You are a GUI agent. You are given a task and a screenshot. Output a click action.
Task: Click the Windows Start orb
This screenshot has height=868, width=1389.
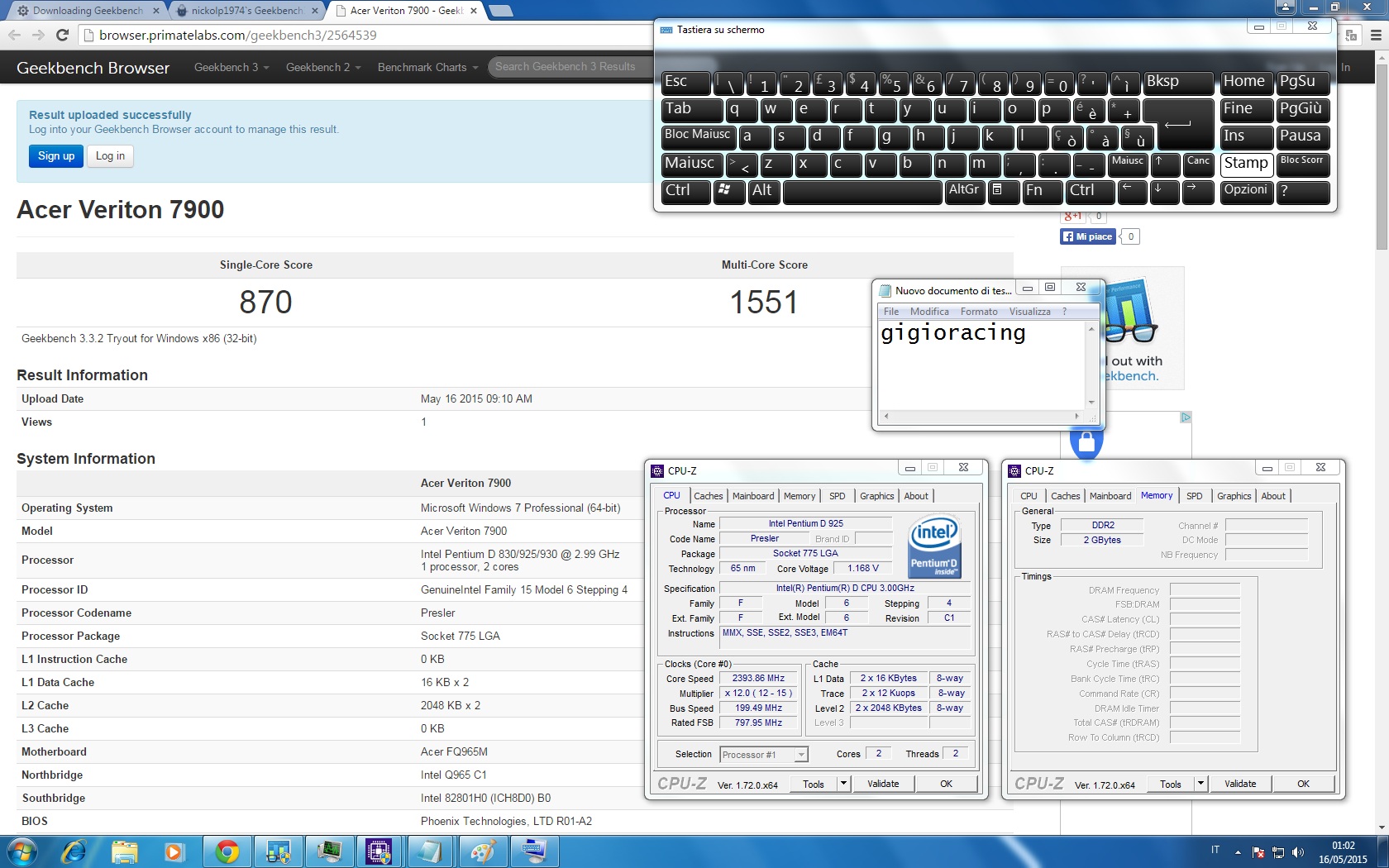tap(21, 851)
